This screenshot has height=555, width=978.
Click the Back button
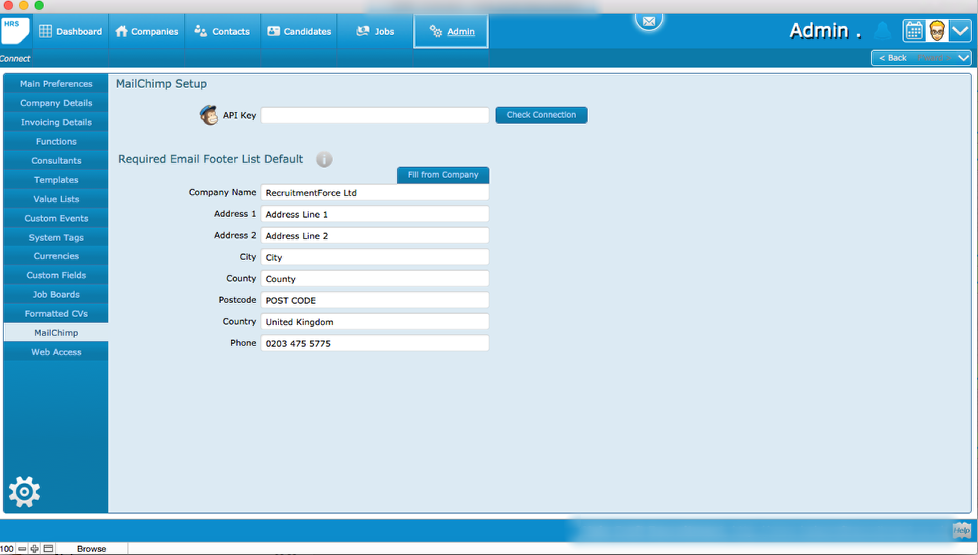tap(893, 58)
